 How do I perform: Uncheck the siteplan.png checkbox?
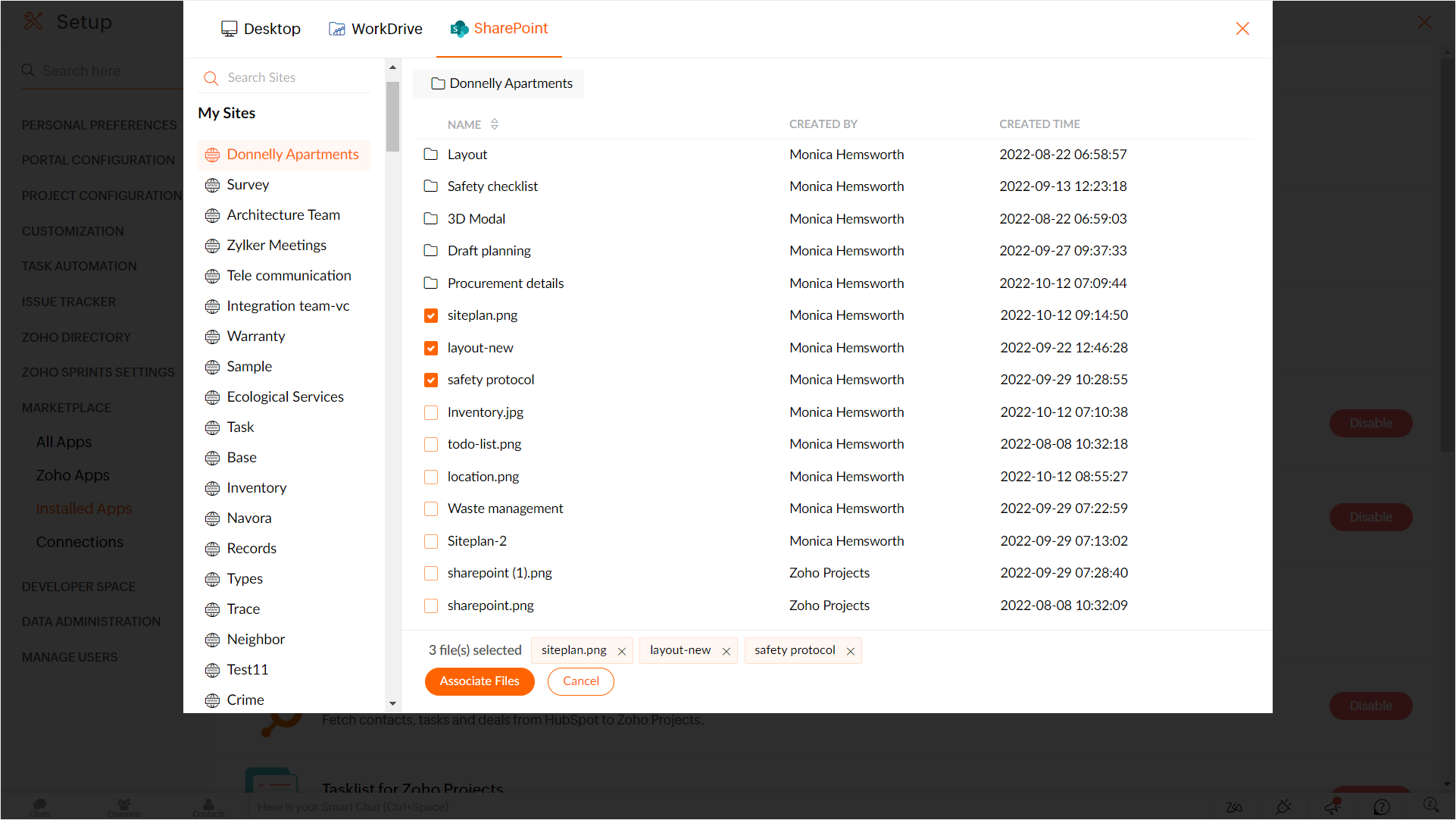point(430,315)
